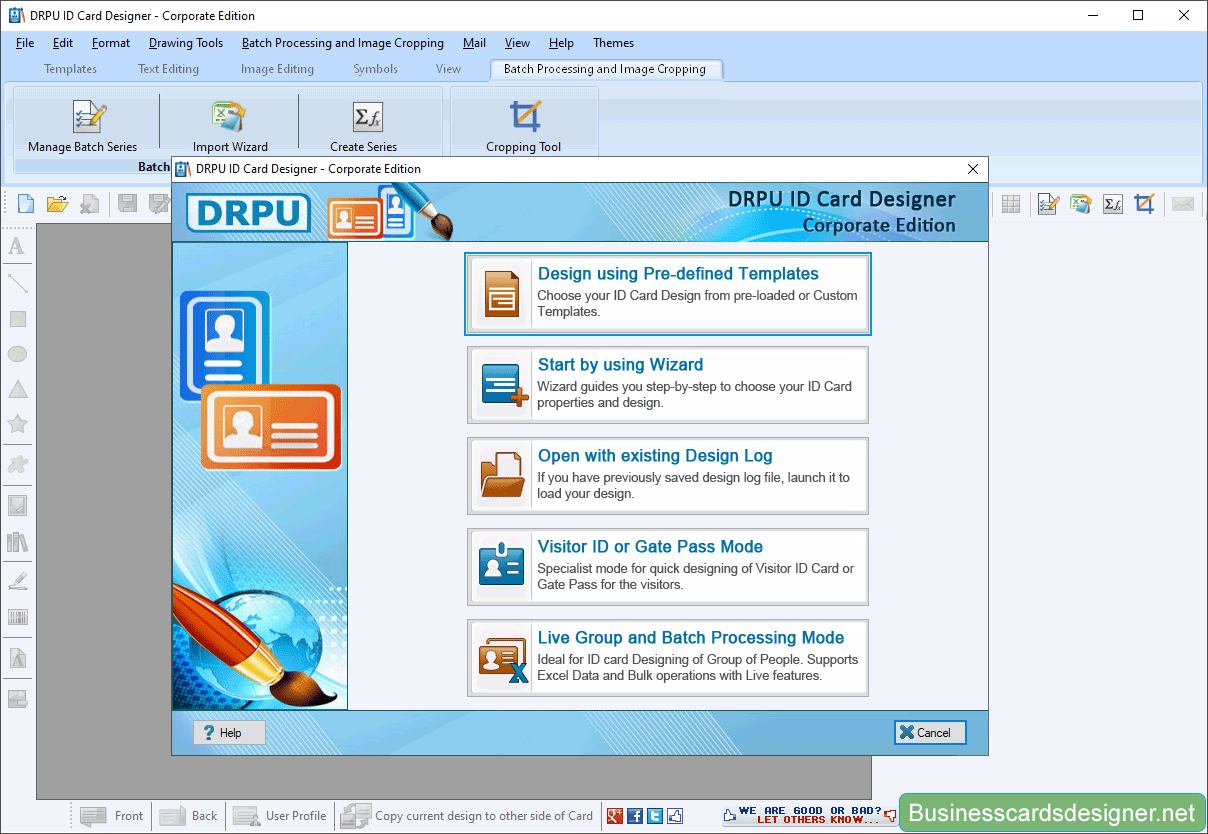Viewport: 1208px width, 834px height.
Task: Select the Watermark tool in sidebar
Action: (17, 659)
